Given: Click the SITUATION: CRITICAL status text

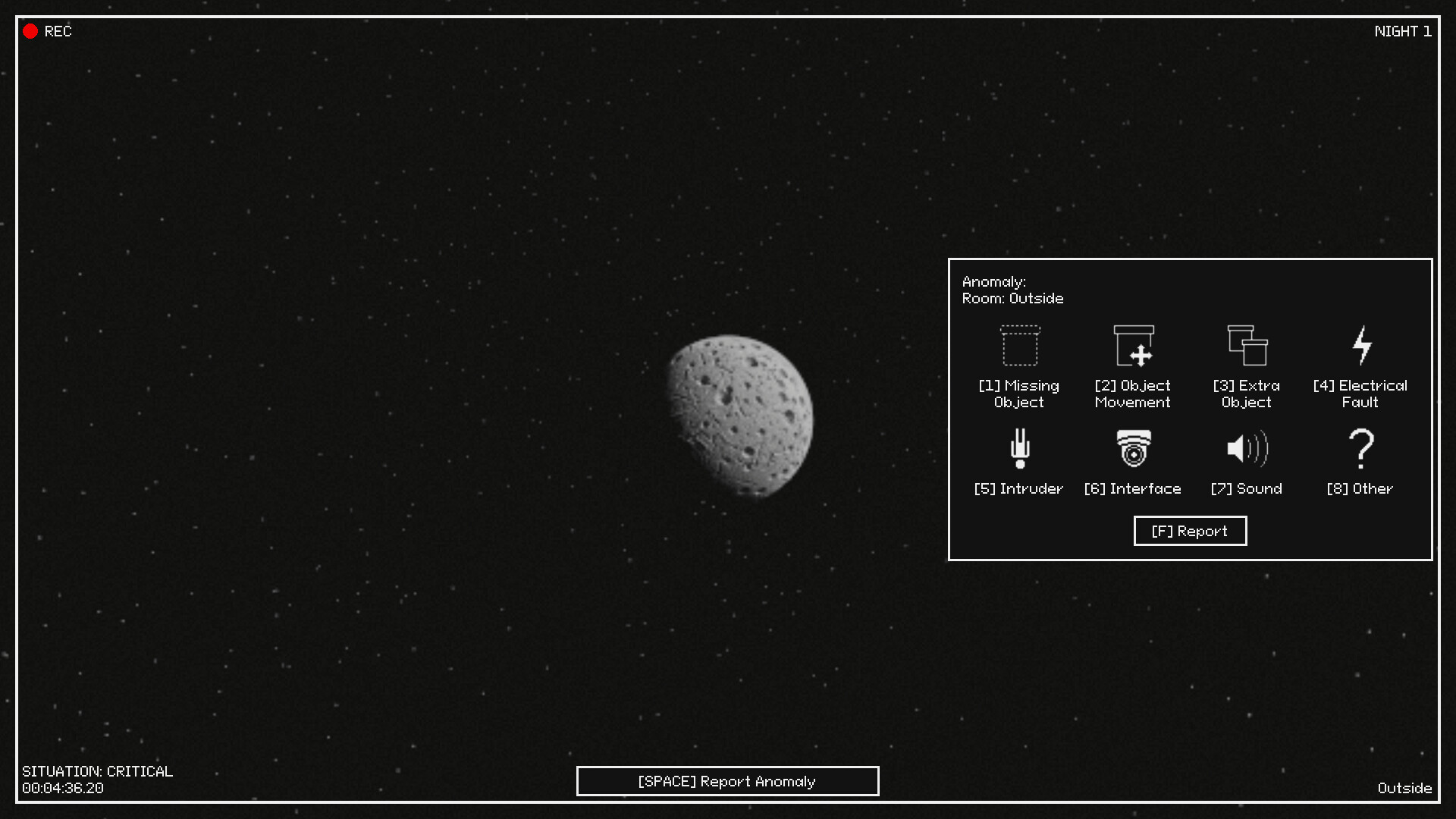Looking at the screenshot, I should 97,771.
